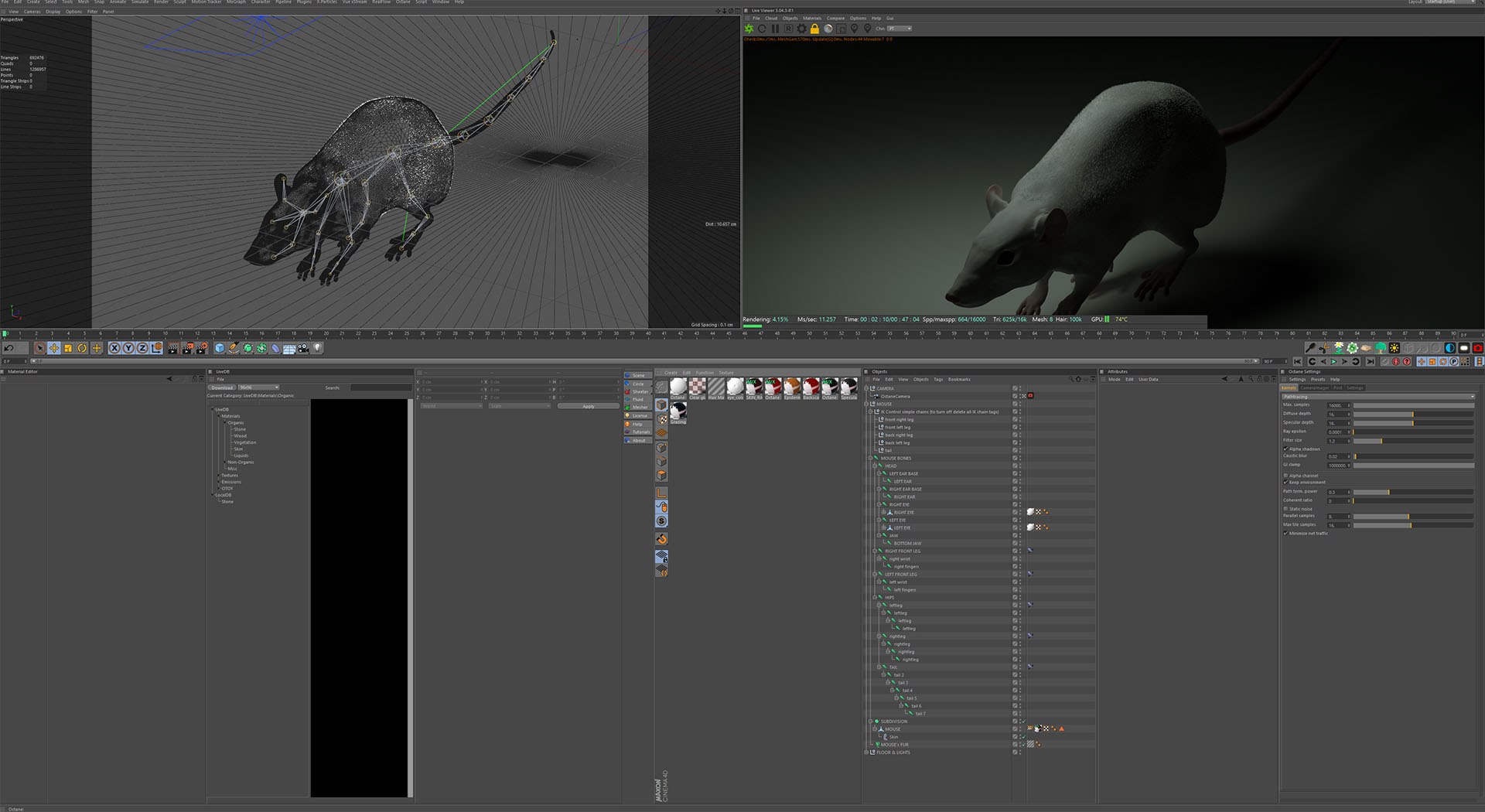This screenshot has width=1485, height=812.
Task: Select the Rotate tool icon
Action: click(x=82, y=348)
